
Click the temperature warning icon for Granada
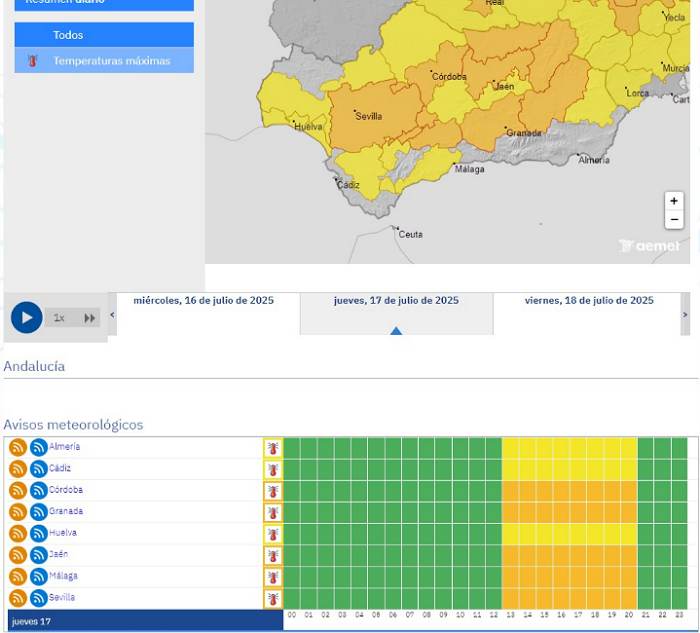tap(273, 513)
